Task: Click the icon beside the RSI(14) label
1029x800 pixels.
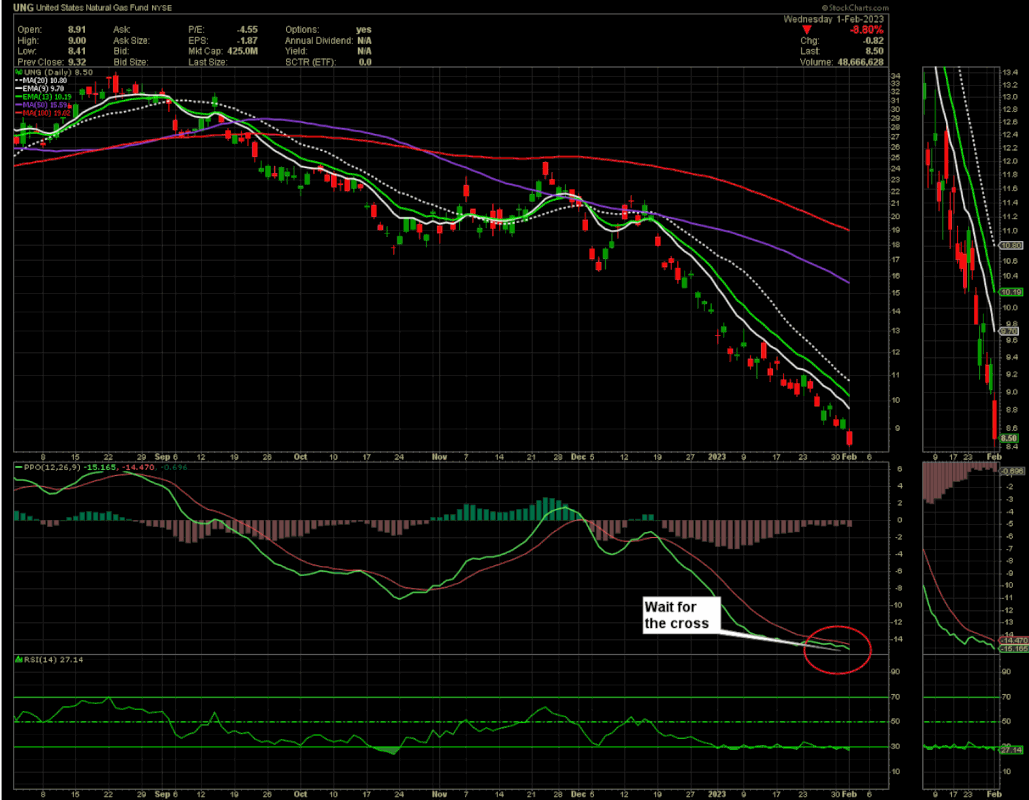Action: pyautogui.click(x=19, y=660)
